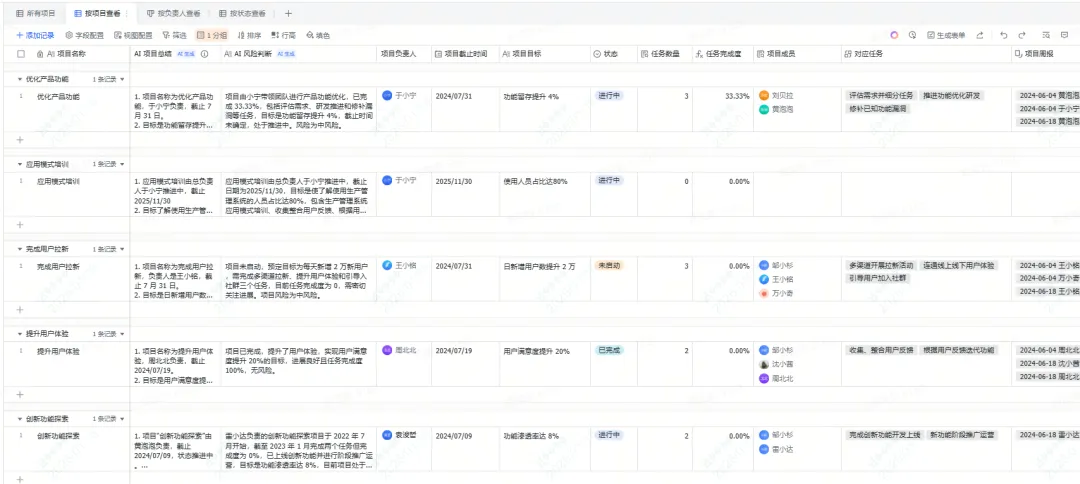Screen dimensions: 1080x484
Task: Open 1条记录 dropdown for 优化产品功能 group
Action: 108,79
